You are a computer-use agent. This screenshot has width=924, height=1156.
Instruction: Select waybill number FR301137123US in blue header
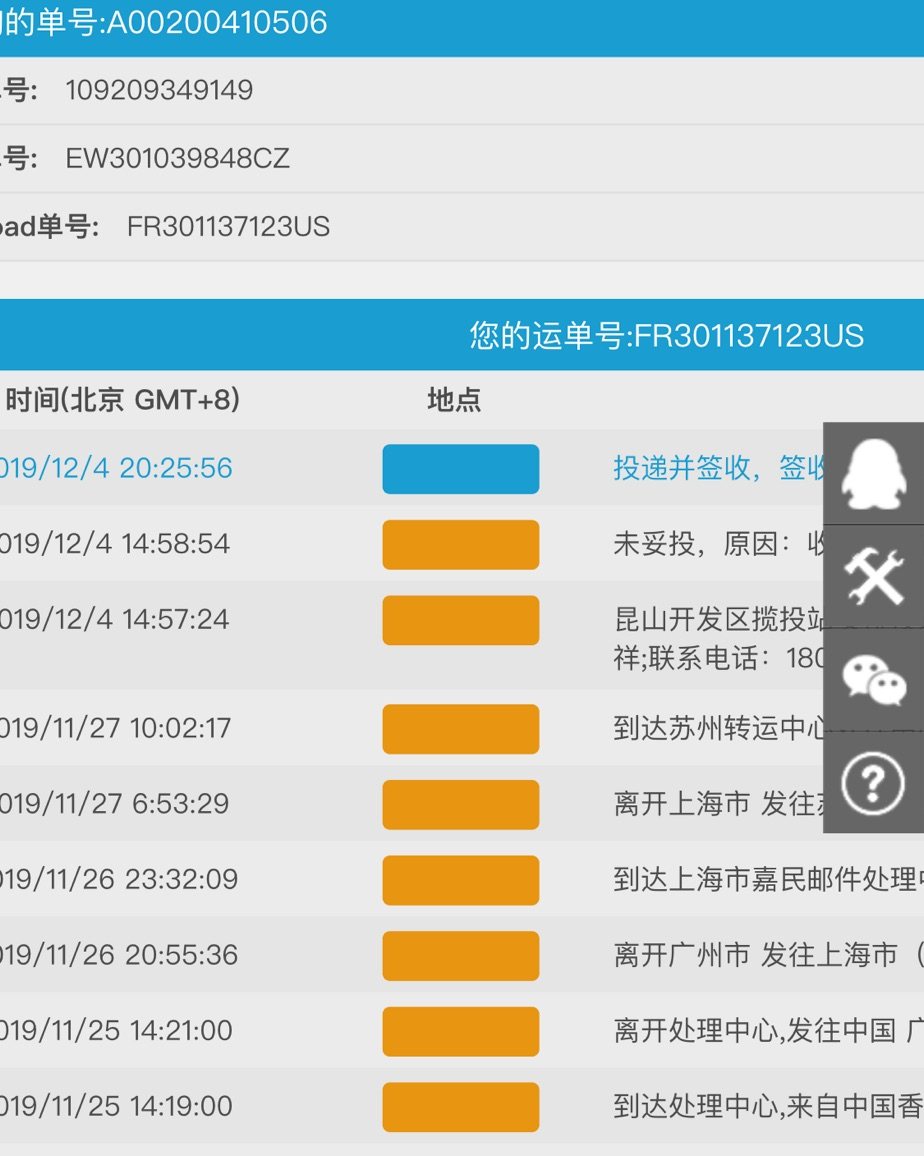pos(668,336)
